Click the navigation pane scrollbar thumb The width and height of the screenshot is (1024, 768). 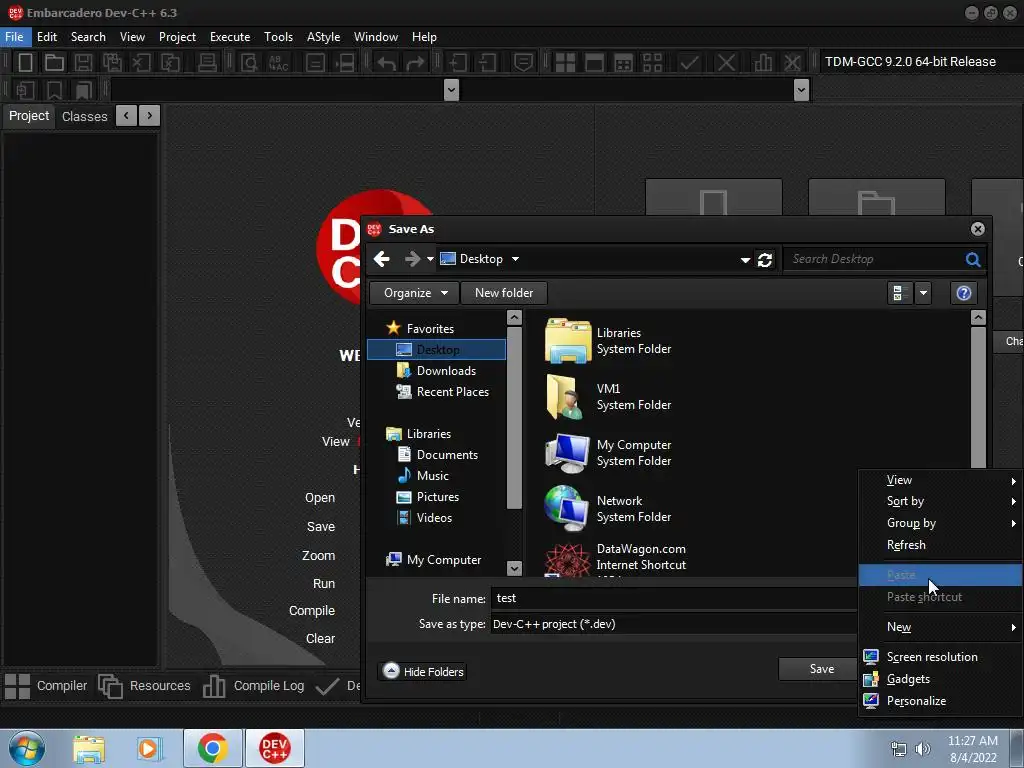click(515, 418)
